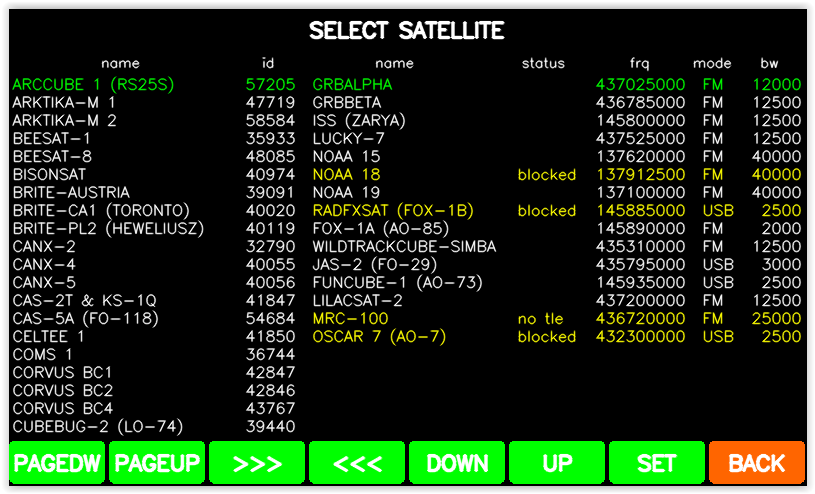The width and height of the screenshot is (815, 494).
Task: Click the GRBBETA frequency entry
Action: pos(557,102)
